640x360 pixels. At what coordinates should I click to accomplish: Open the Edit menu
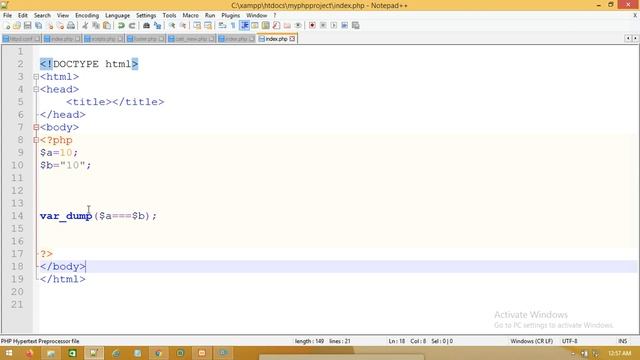[x=23, y=16]
